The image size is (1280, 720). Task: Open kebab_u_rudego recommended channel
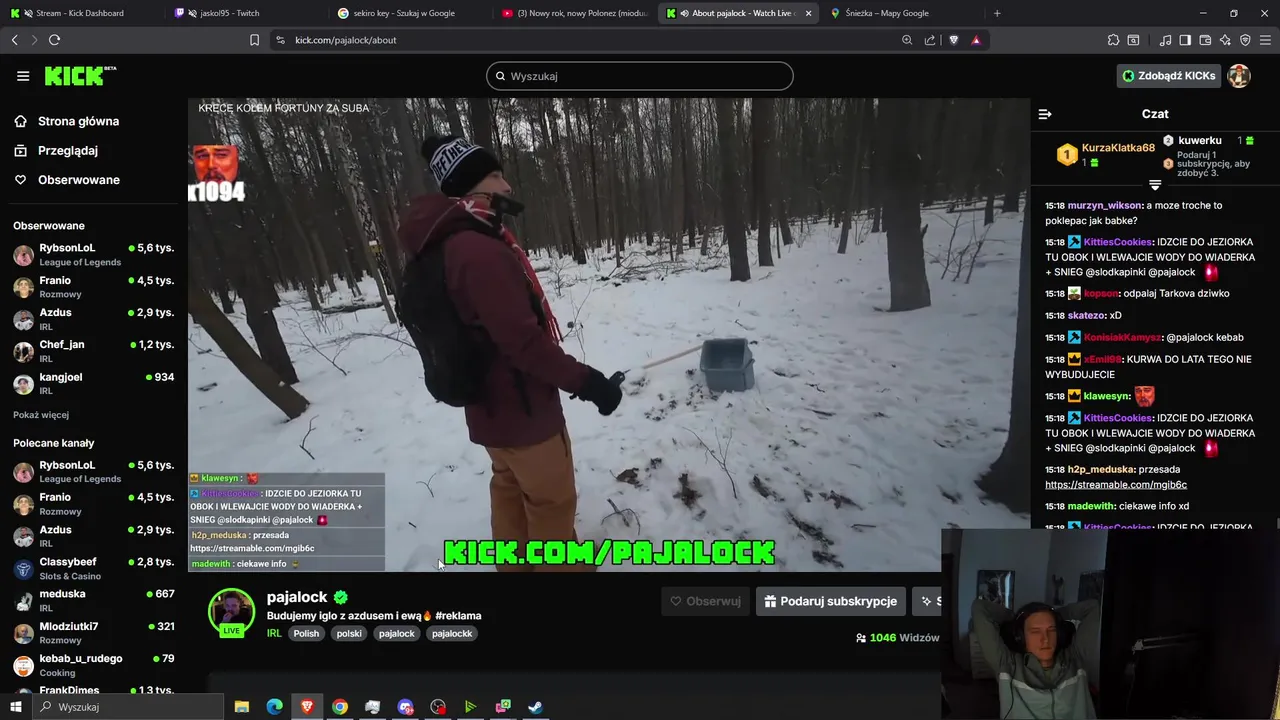pyautogui.click(x=94, y=665)
